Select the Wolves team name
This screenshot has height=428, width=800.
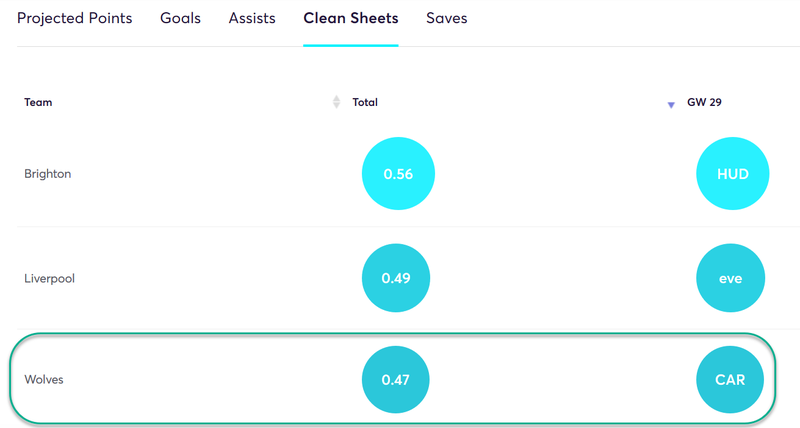(x=44, y=380)
